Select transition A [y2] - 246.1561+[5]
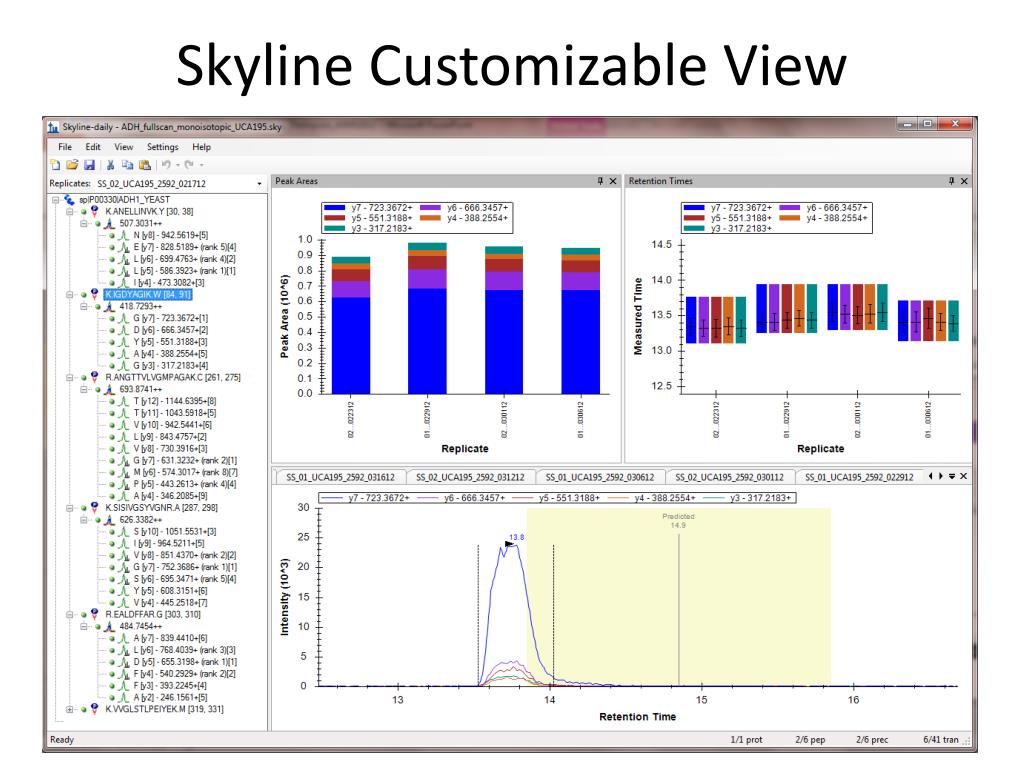The width and height of the screenshot is (1024, 768). [x=170, y=697]
